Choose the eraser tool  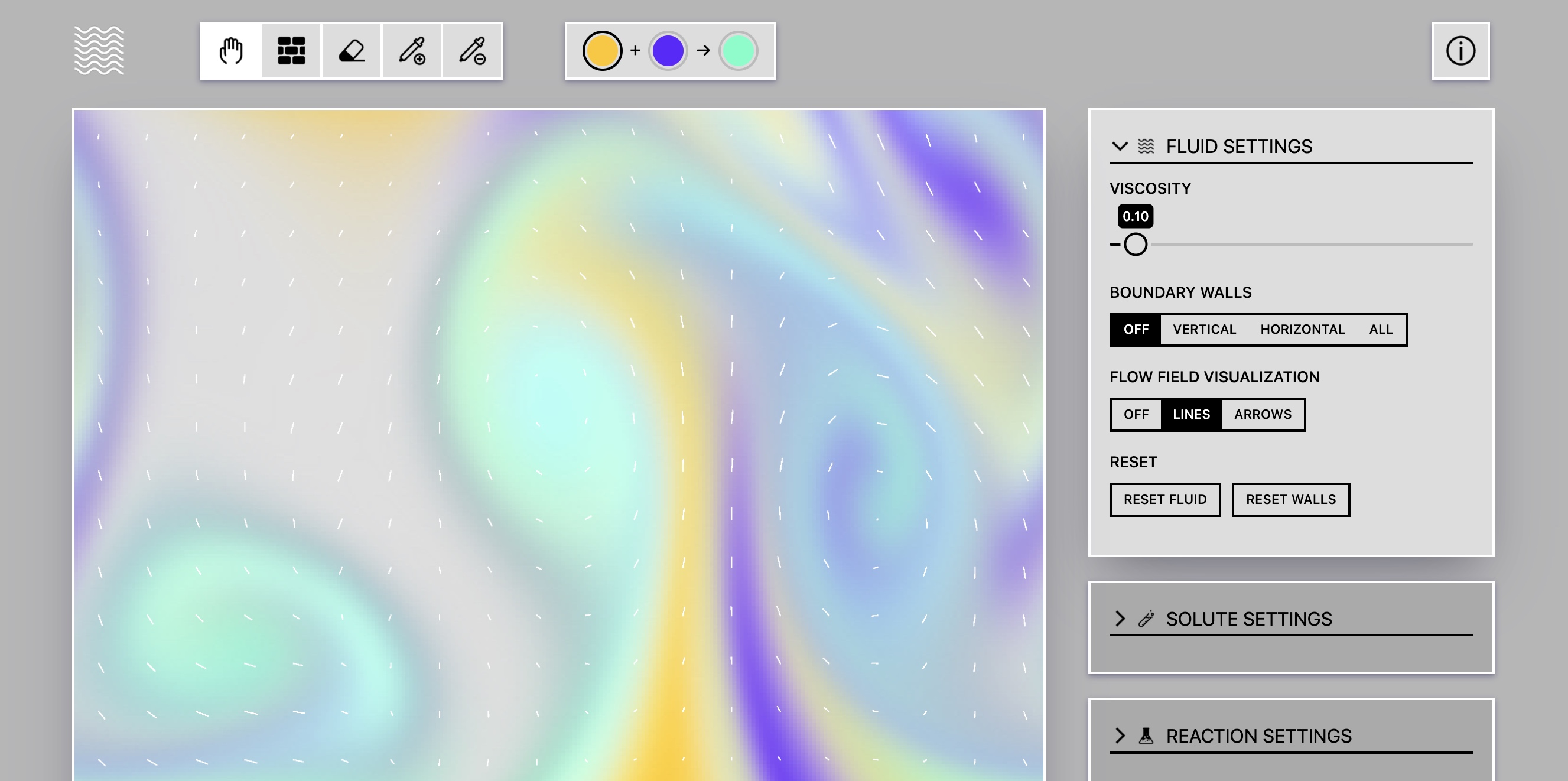point(351,51)
